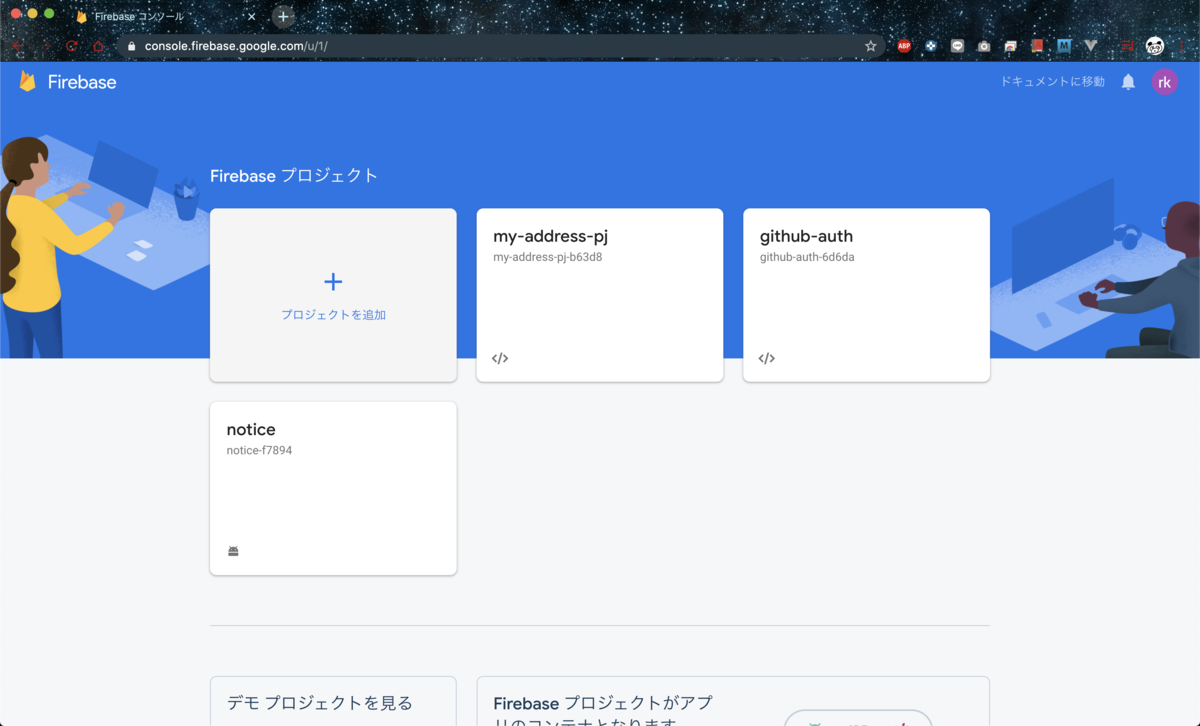Open the red book extension icon
The height and width of the screenshot is (726, 1200).
pos(1037,46)
